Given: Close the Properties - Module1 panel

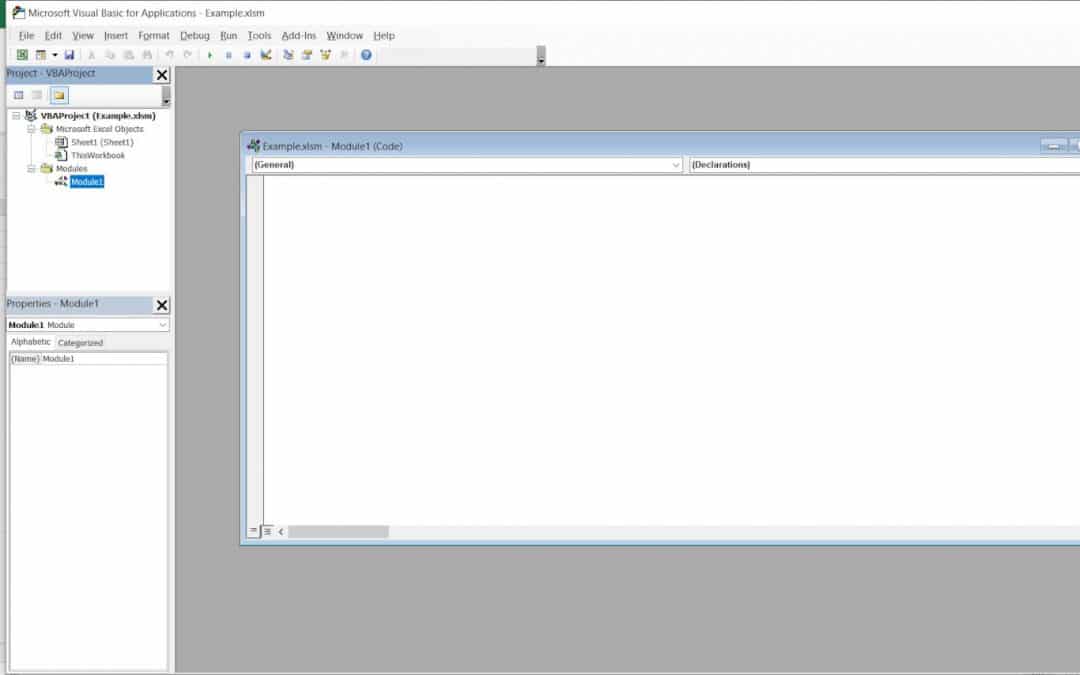Looking at the screenshot, I should (x=162, y=305).
